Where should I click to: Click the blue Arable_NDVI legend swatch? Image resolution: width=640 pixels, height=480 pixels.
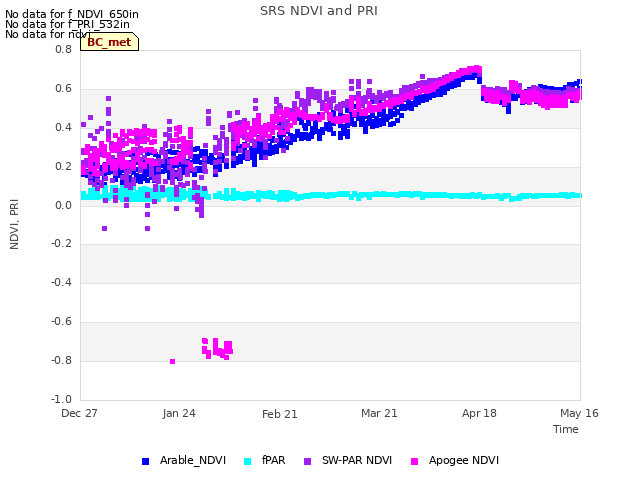click(145, 461)
